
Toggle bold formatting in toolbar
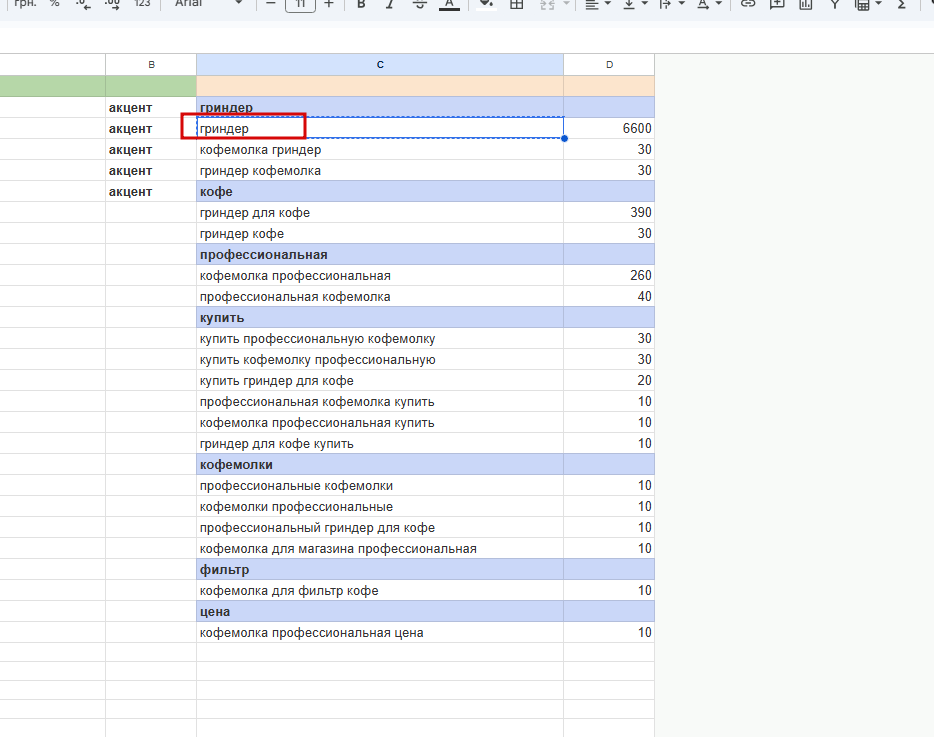(360, 4)
